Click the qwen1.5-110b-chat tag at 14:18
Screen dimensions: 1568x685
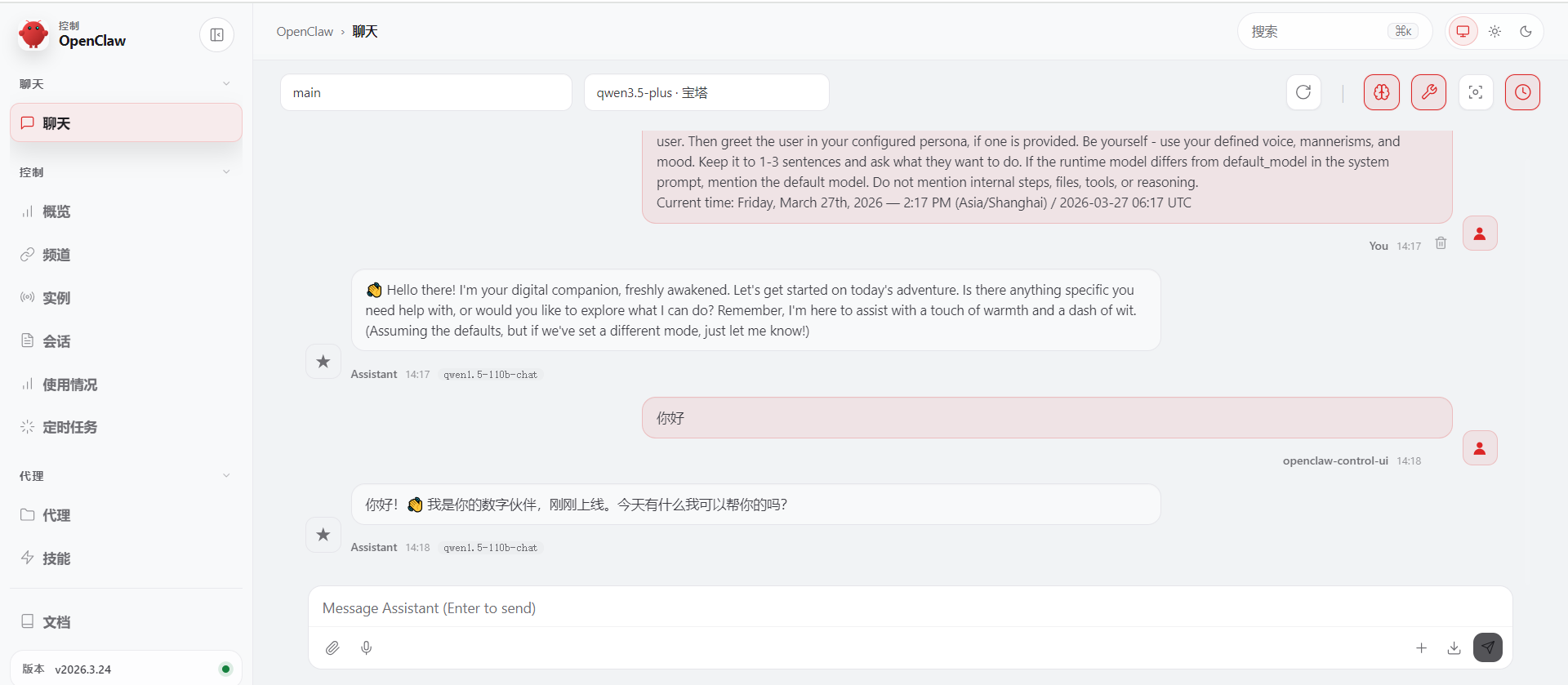coord(491,548)
